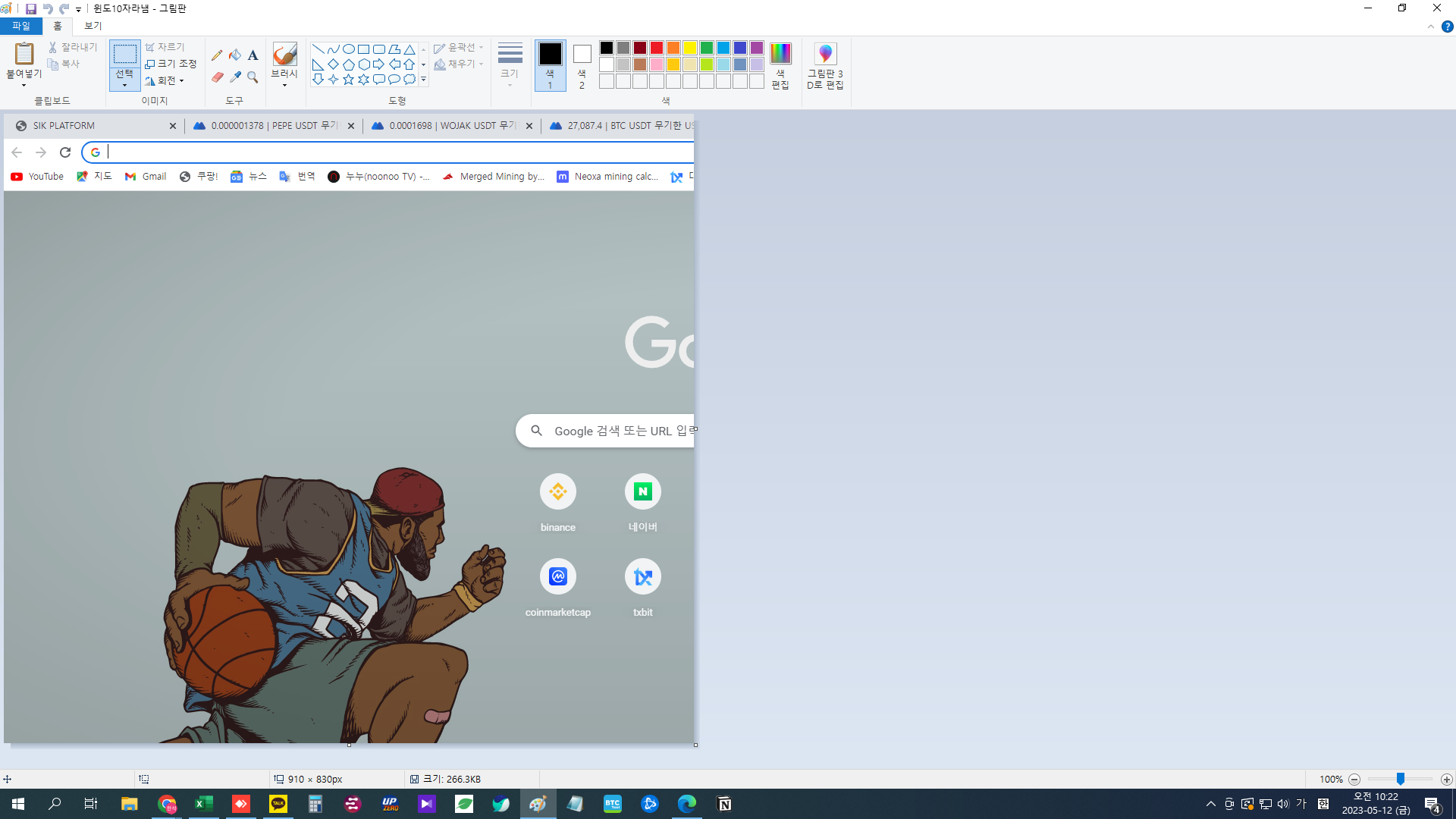Choose the oval shape in the shapes gallery
1456x819 pixels.
pyautogui.click(x=348, y=49)
